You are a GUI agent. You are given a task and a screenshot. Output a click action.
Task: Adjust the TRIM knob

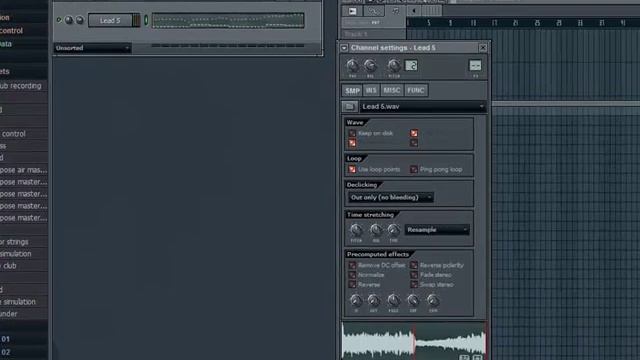pos(433,301)
